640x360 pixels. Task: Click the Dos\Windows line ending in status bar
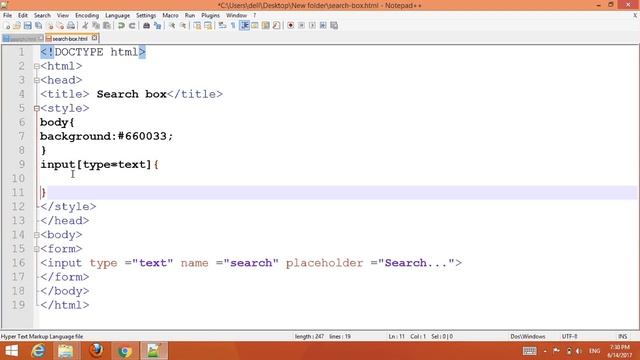[528, 337]
